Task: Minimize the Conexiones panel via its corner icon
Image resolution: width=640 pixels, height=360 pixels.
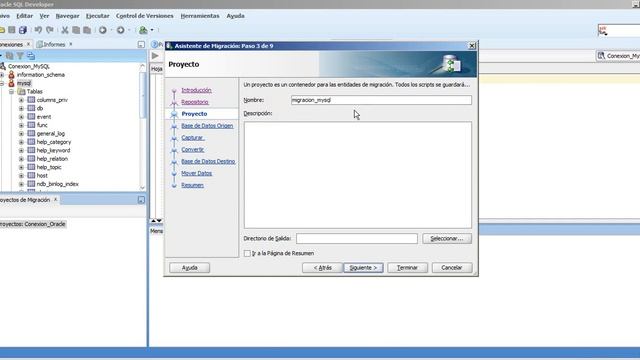Action: click(x=141, y=44)
